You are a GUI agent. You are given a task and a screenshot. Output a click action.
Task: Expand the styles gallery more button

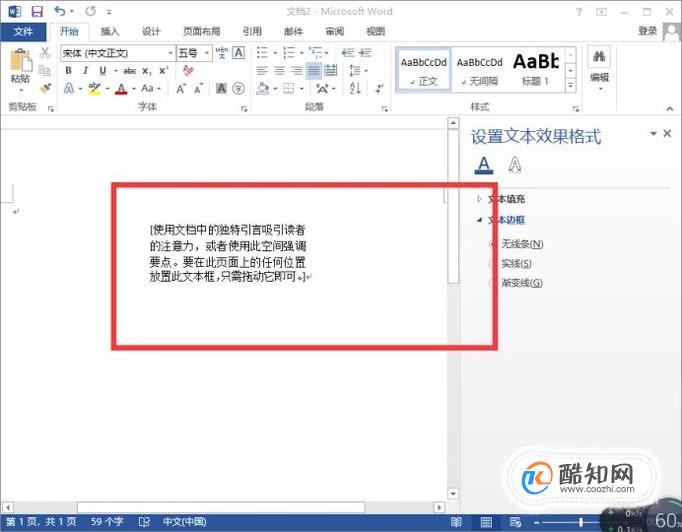(x=571, y=86)
